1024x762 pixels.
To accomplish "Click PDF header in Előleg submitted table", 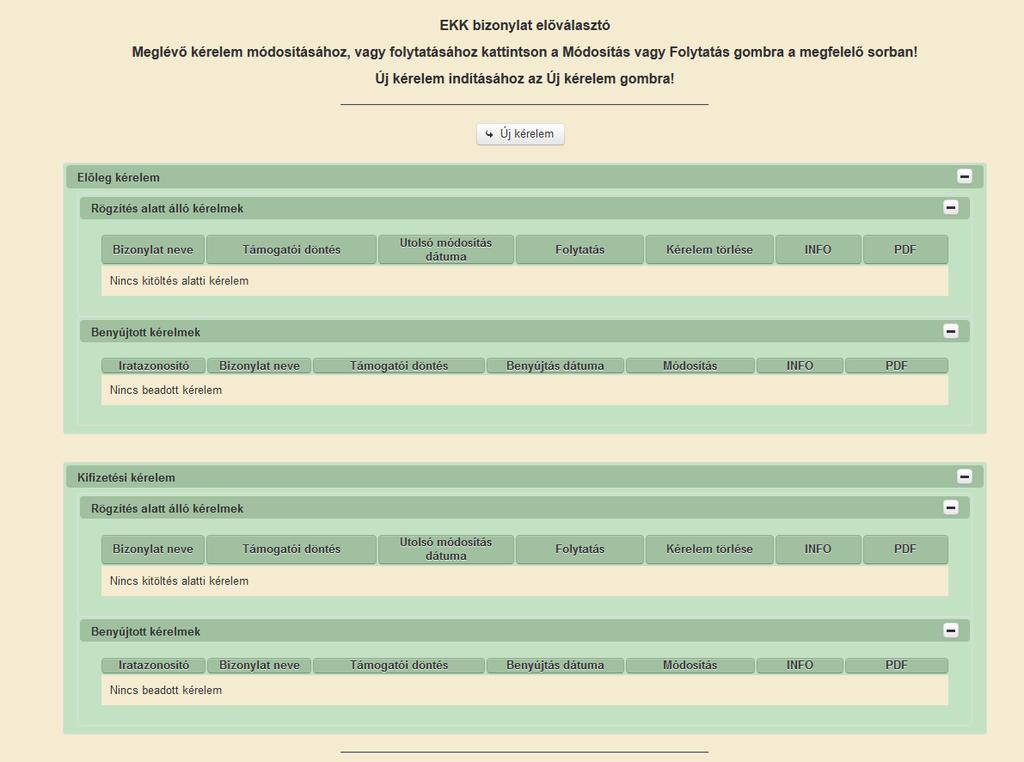I will [x=897, y=366].
